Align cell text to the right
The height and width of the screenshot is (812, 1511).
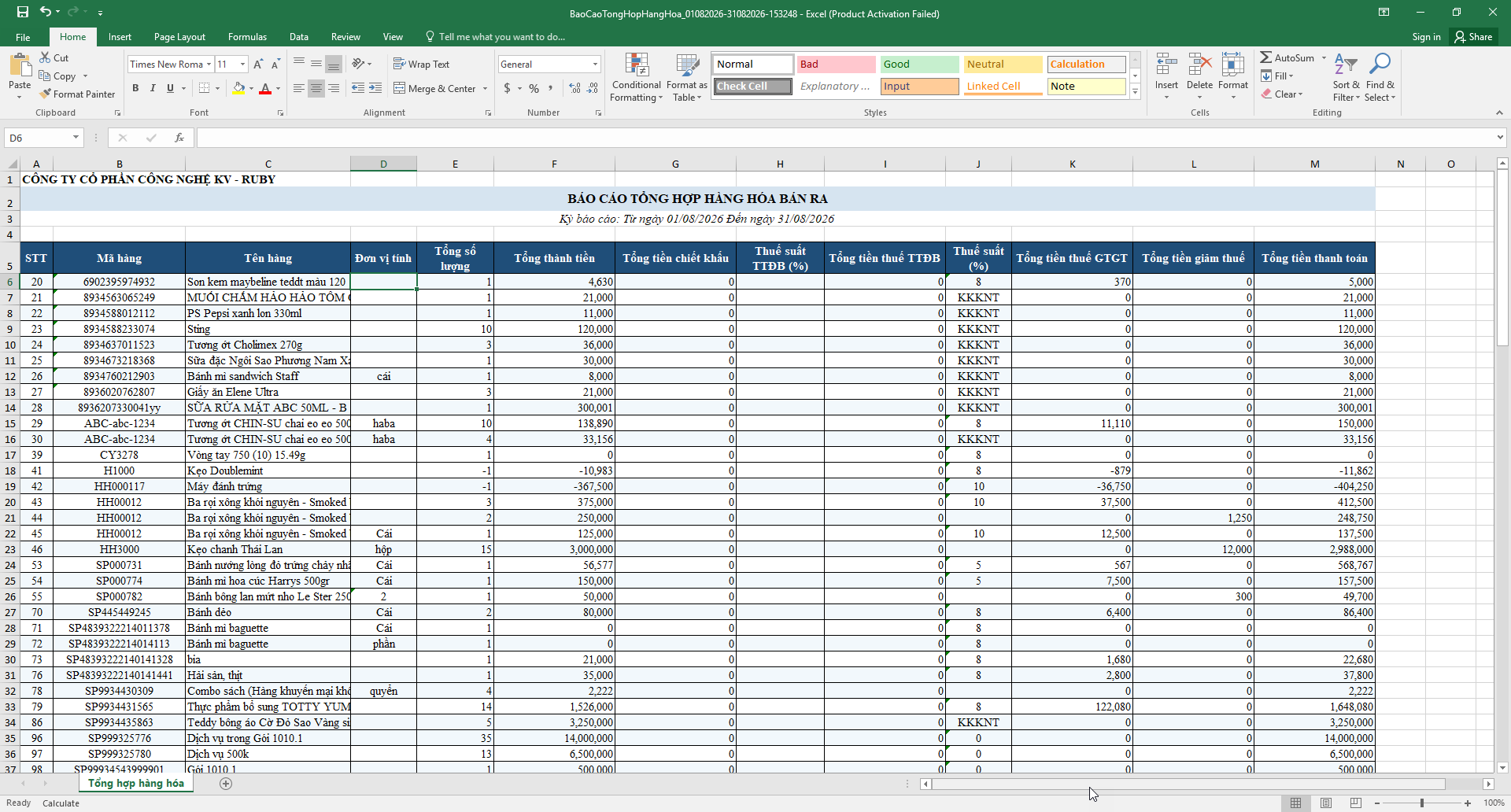(x=334, y=88)
